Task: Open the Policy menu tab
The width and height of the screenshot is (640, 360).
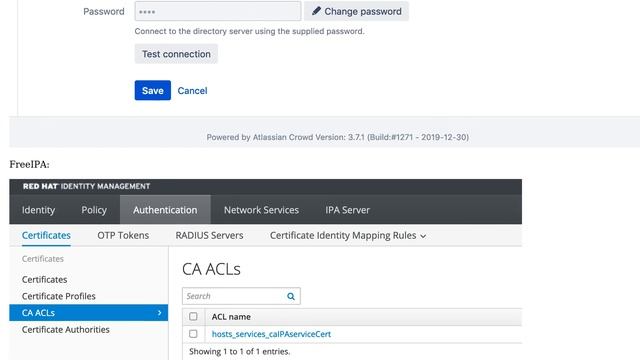Action: (94, 210)
